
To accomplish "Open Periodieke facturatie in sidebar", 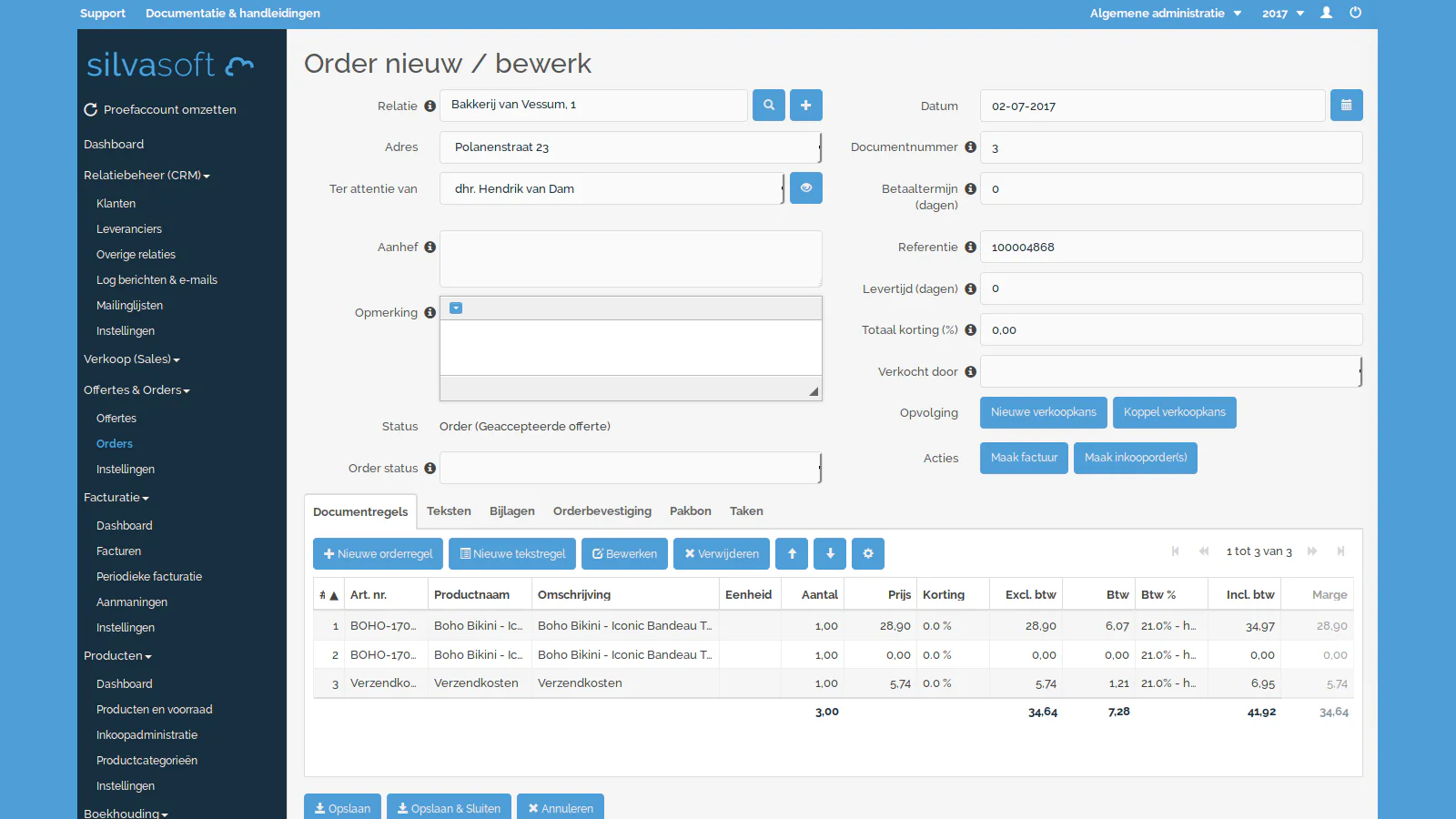I will point(149,577).
